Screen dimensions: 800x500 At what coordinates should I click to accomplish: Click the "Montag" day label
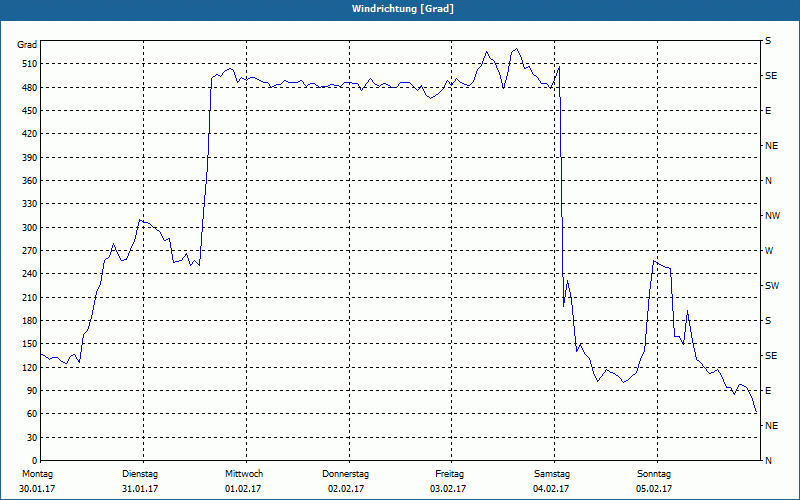click(x=37, y=474)
